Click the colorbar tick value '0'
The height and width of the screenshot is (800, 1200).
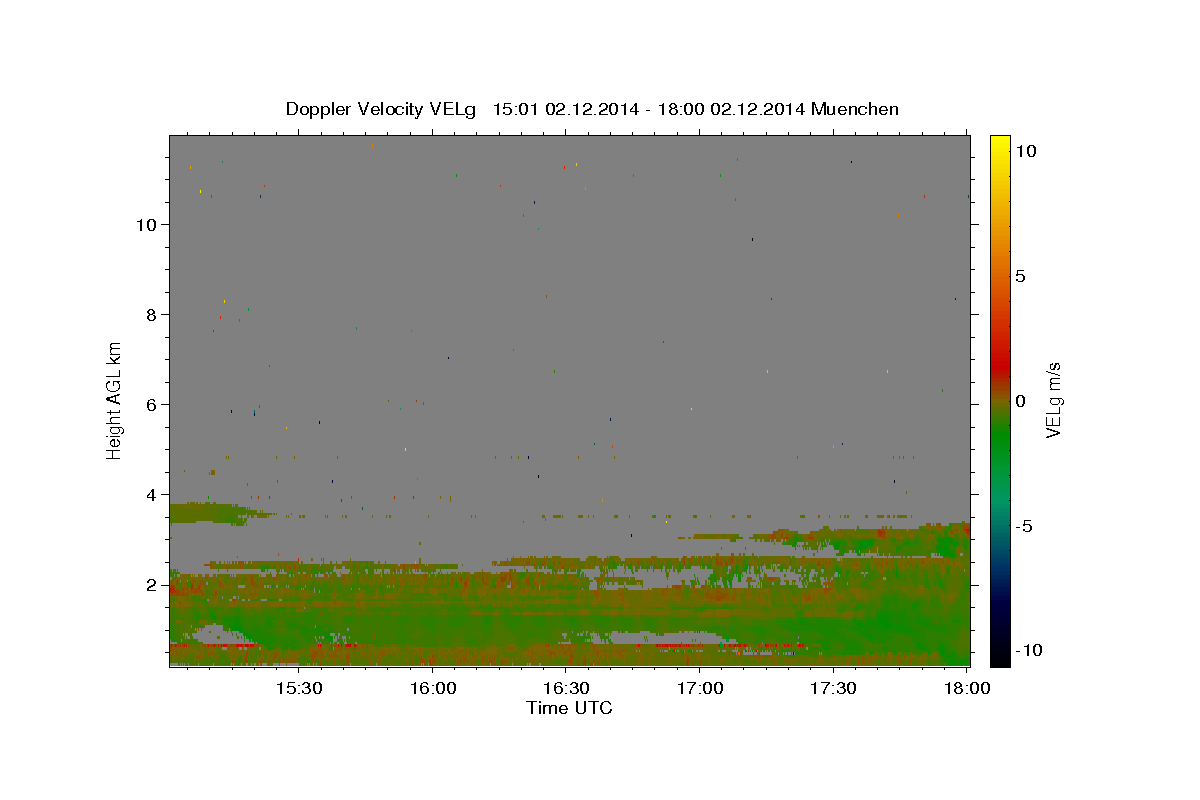(1020, 401)
